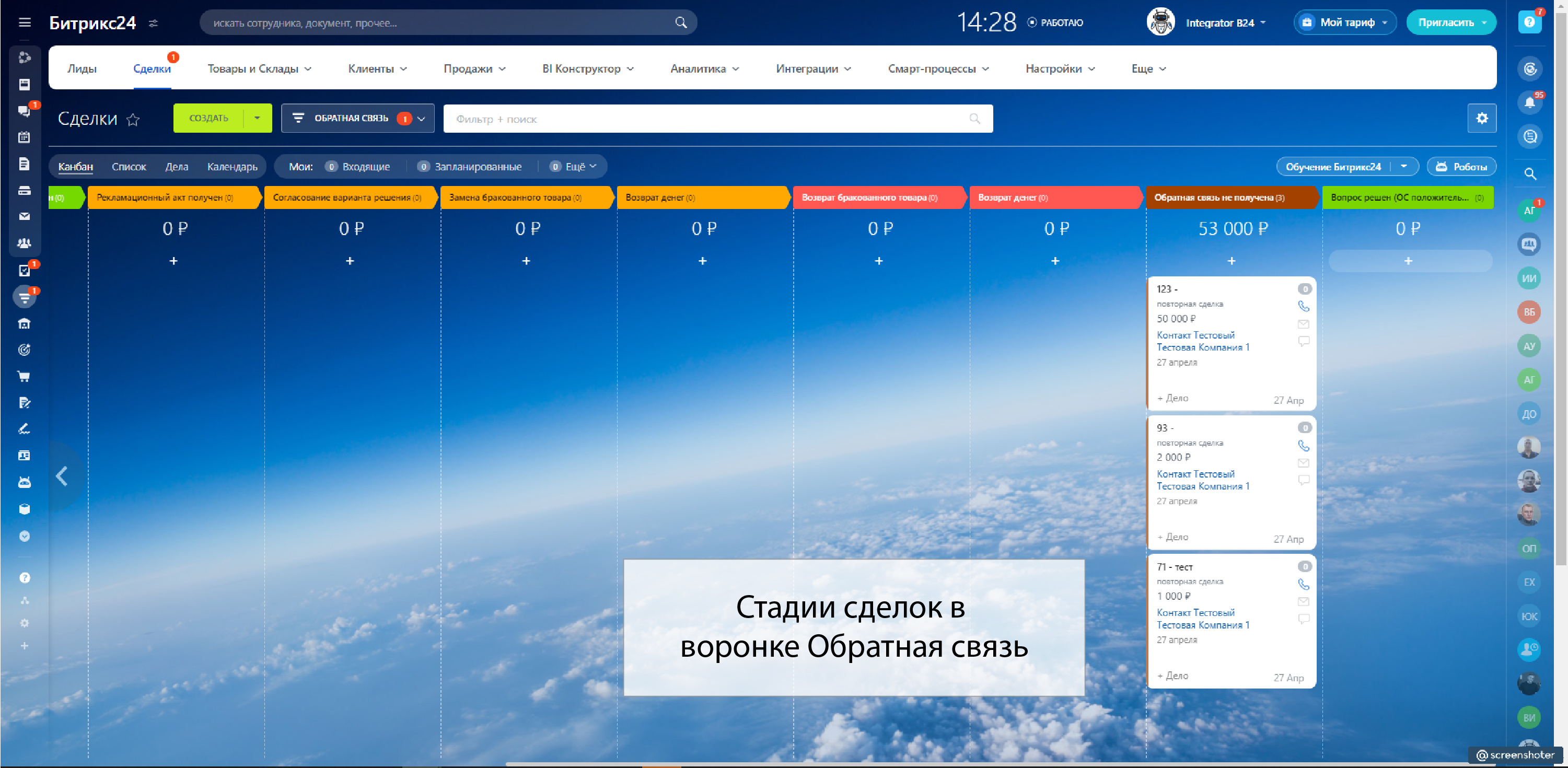Open notifications bell in right panel
Screen dimensions: 1568x768
coord(1529,102)
